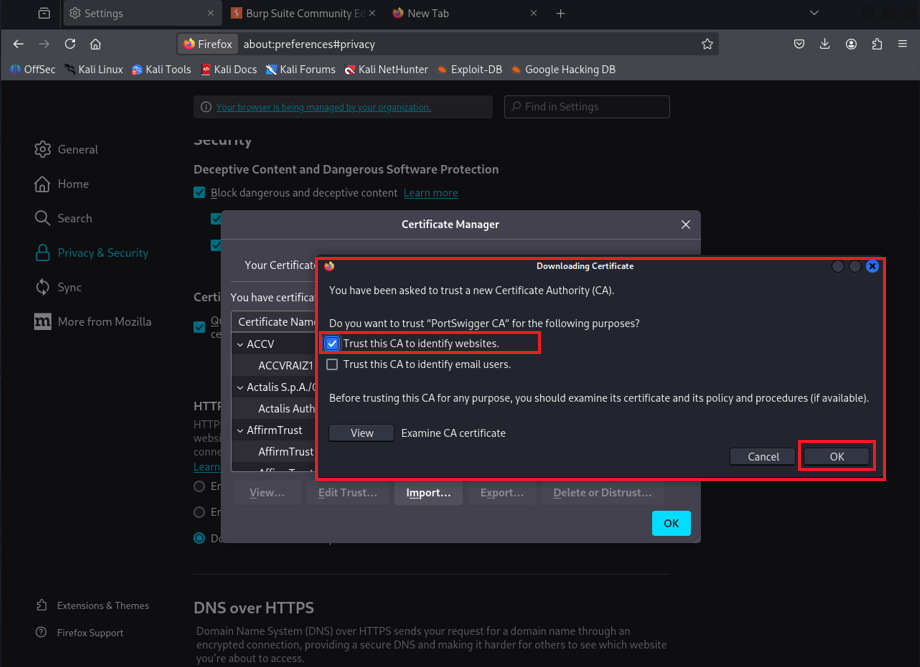Open the Kali NetHunter bookmark

(386, 69)
